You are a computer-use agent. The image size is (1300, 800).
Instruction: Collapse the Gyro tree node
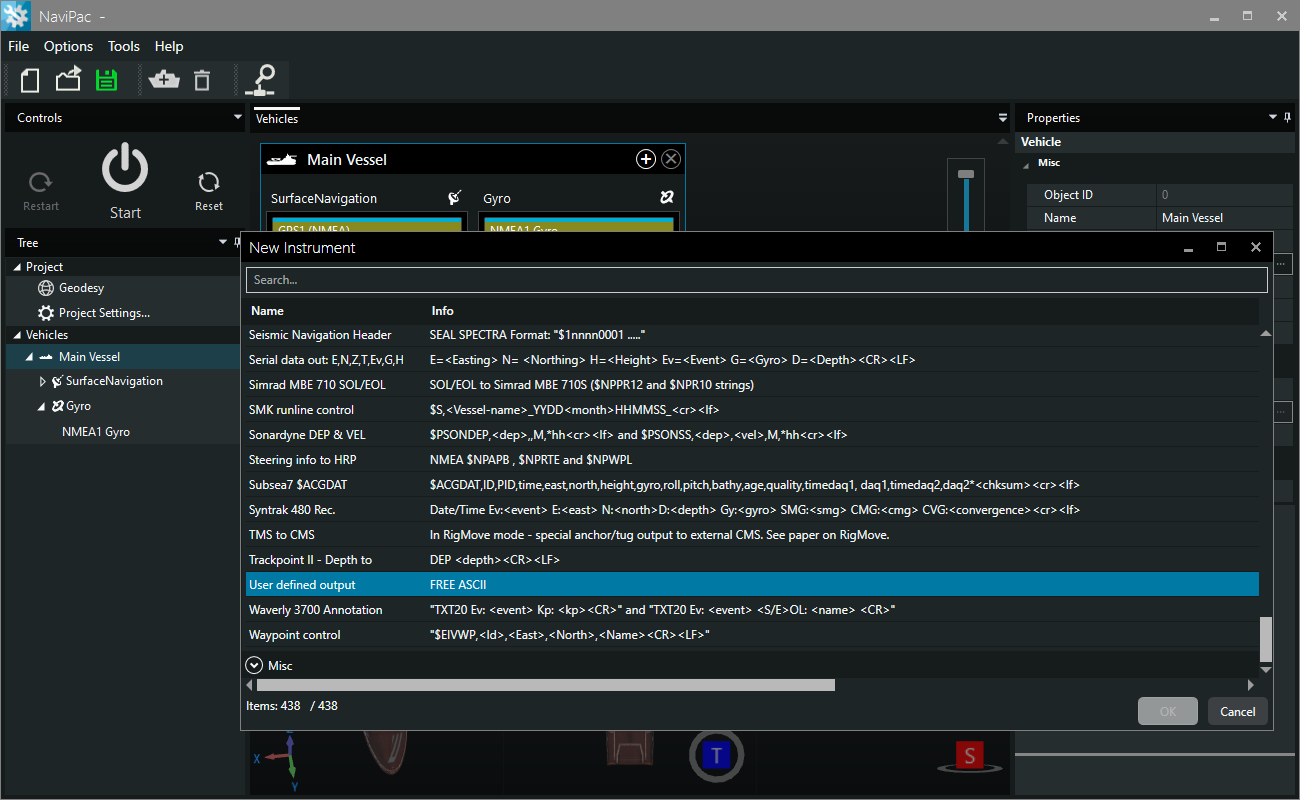42,406
